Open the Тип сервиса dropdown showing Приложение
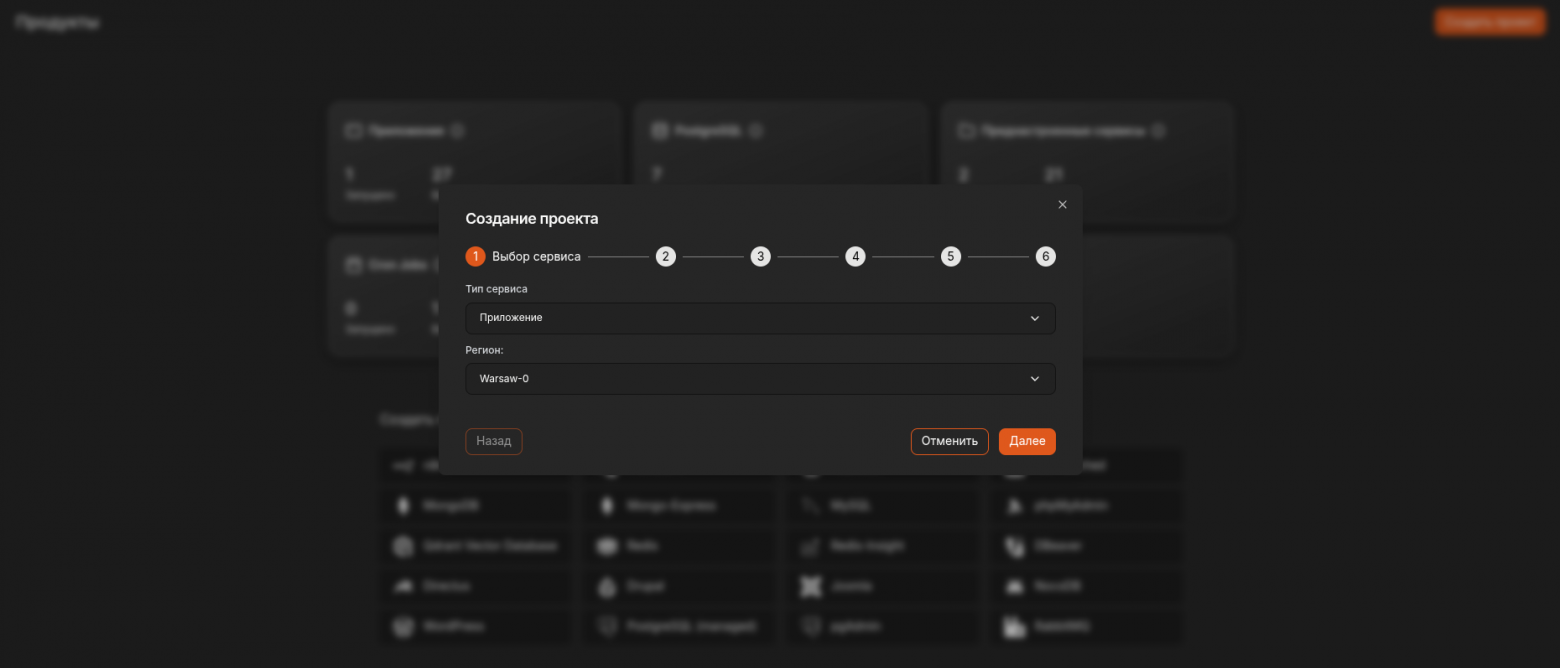This screenshot has height=668, width=1560. tap(760, 318)
